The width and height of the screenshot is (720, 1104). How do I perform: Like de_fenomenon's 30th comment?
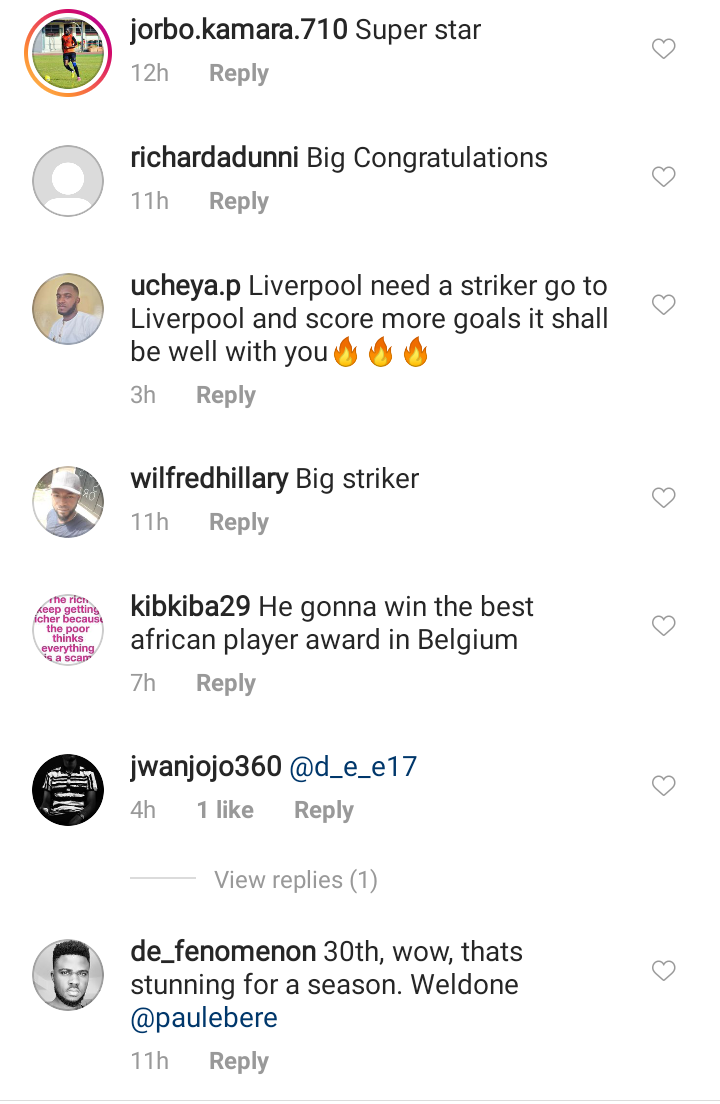tap(663, 970)
